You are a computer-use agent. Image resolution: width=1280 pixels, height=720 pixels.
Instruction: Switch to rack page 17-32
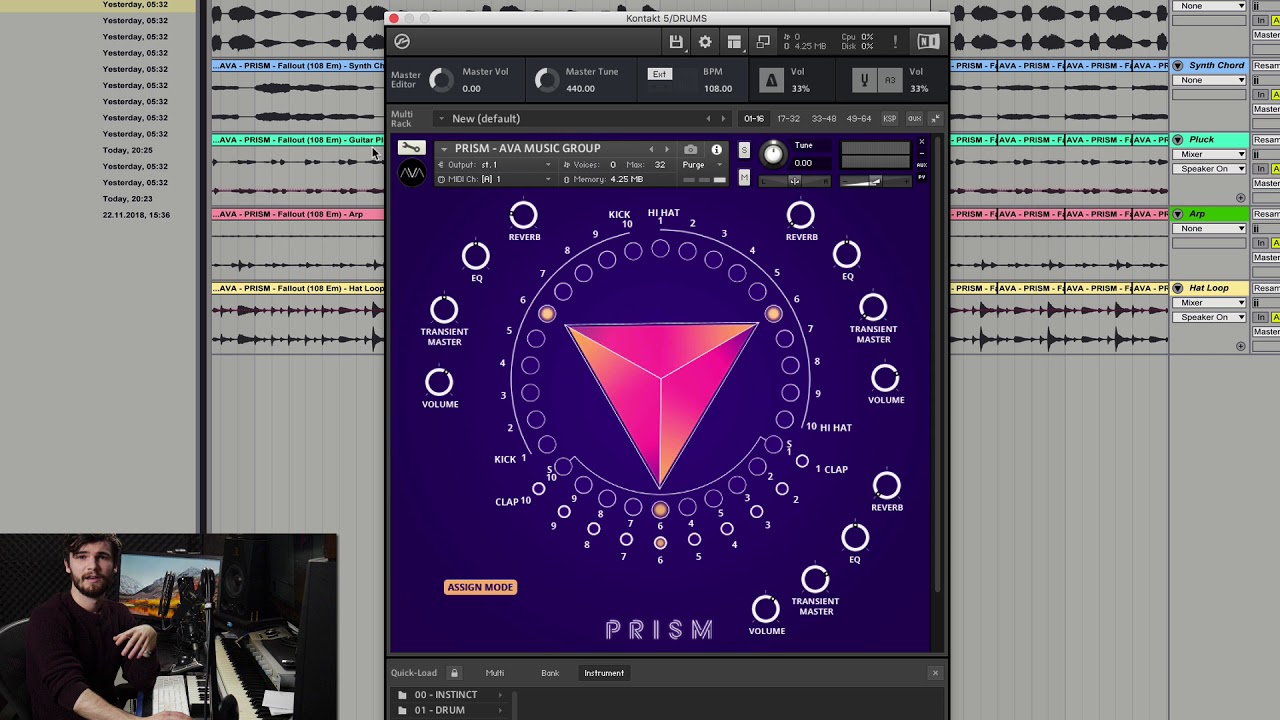788,119
